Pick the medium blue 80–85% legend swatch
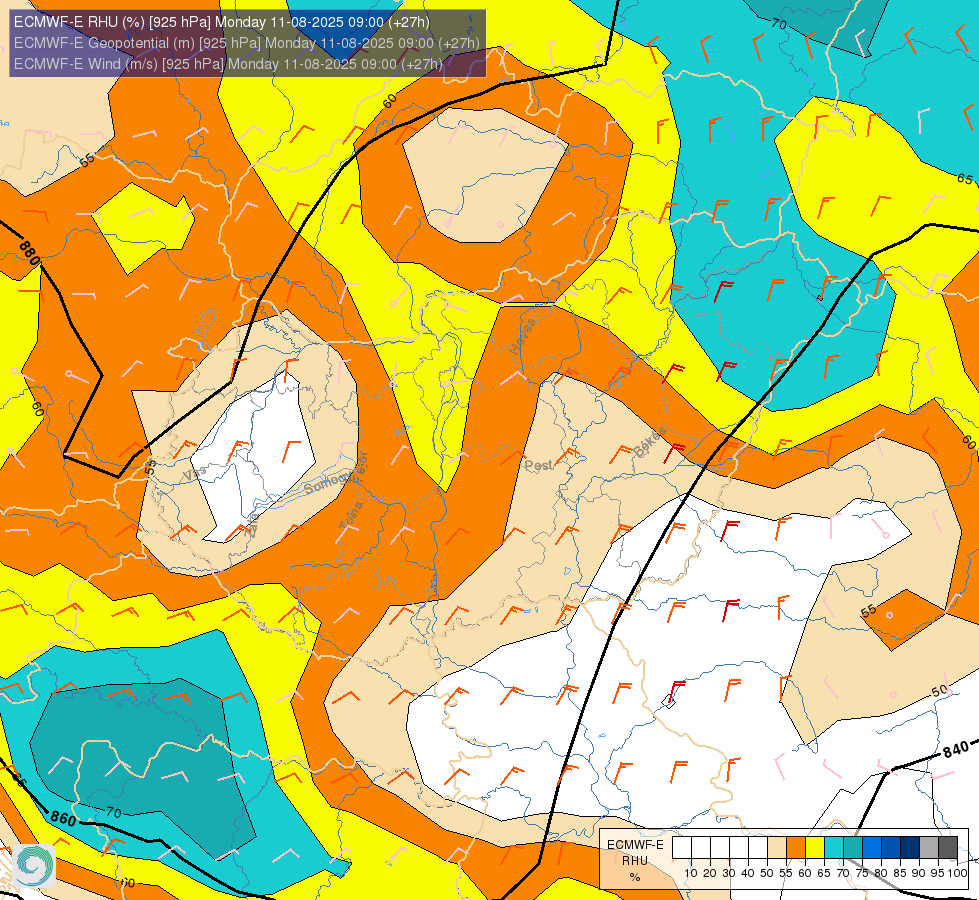Screen dimensions: 979x900 [x=891, y=848]
